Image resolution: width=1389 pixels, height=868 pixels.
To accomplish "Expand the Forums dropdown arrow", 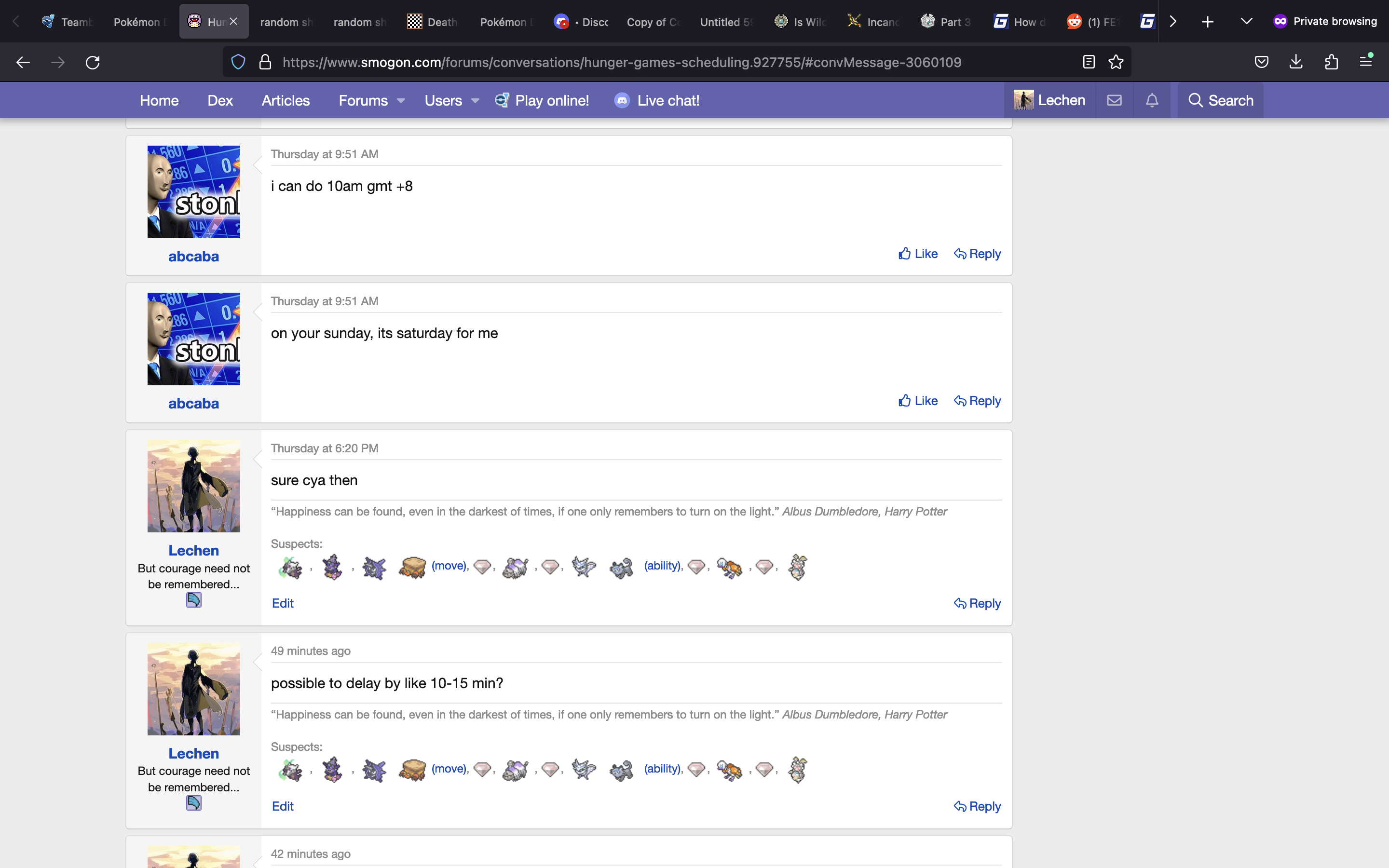I will [401, 101].
